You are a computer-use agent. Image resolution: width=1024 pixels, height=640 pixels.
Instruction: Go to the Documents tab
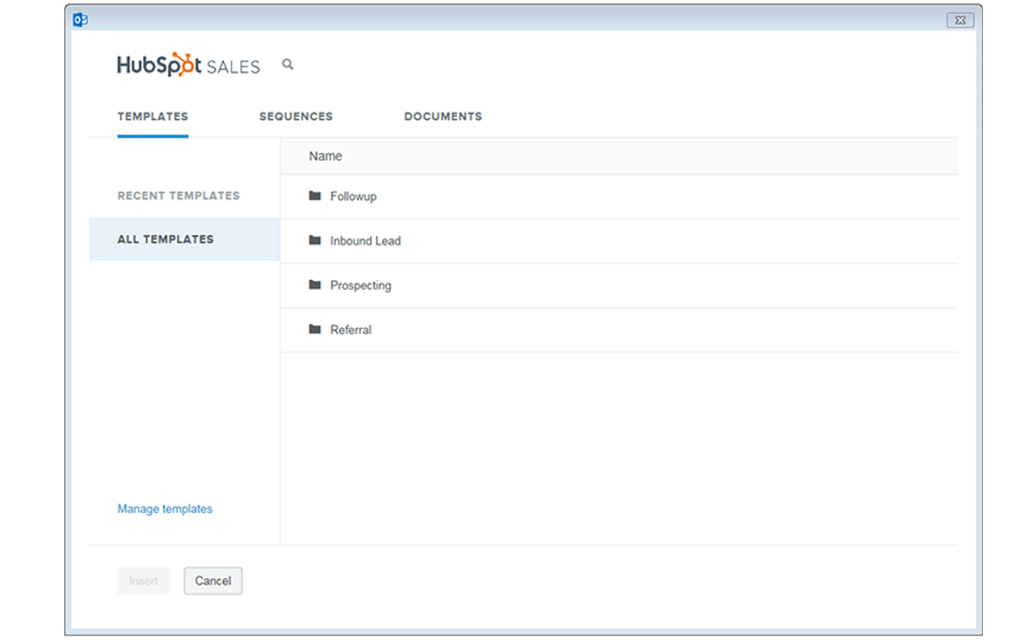tap(443, 117)
